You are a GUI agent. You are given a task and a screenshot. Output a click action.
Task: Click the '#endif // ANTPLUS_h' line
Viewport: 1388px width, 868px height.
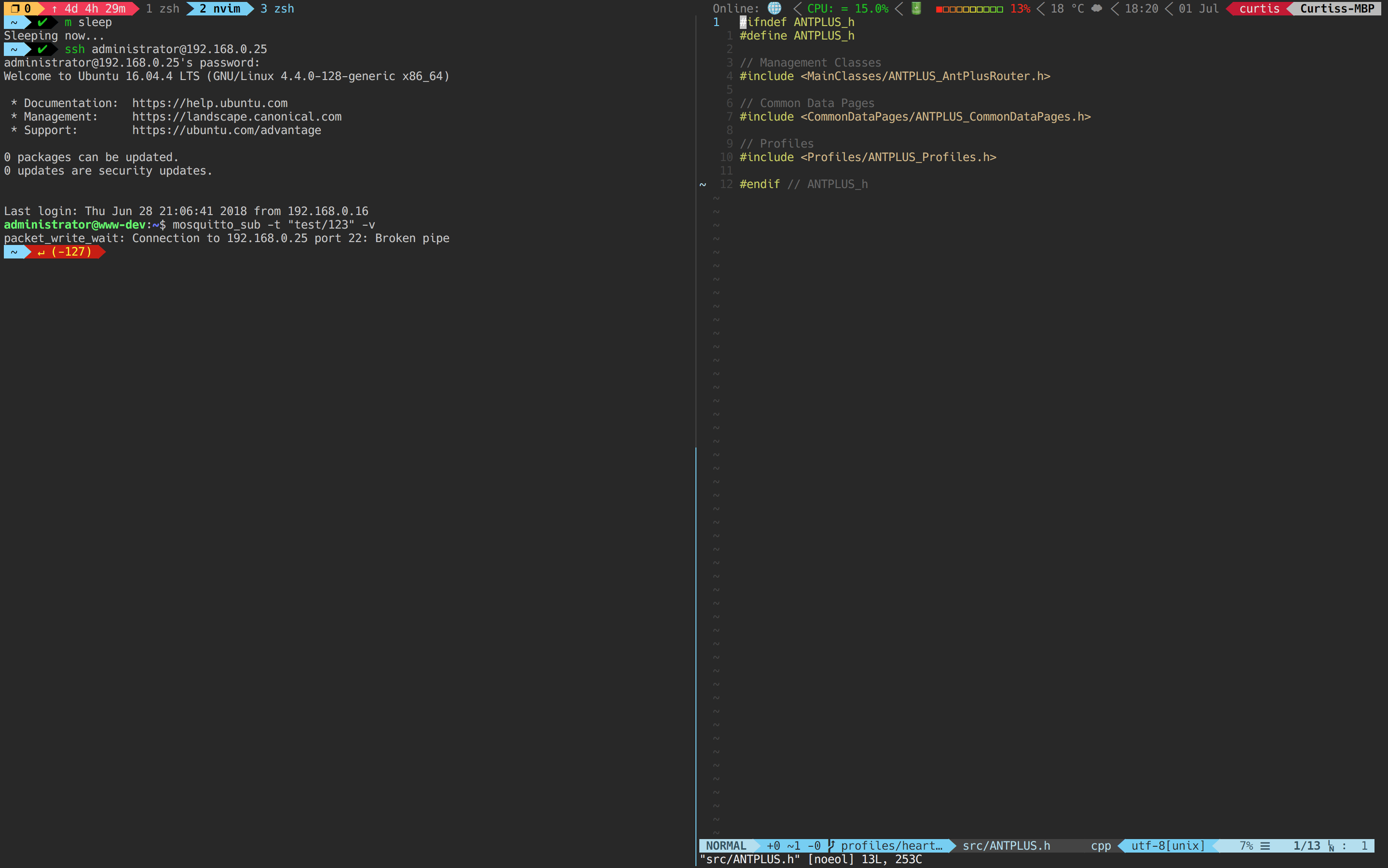[803, 184]
